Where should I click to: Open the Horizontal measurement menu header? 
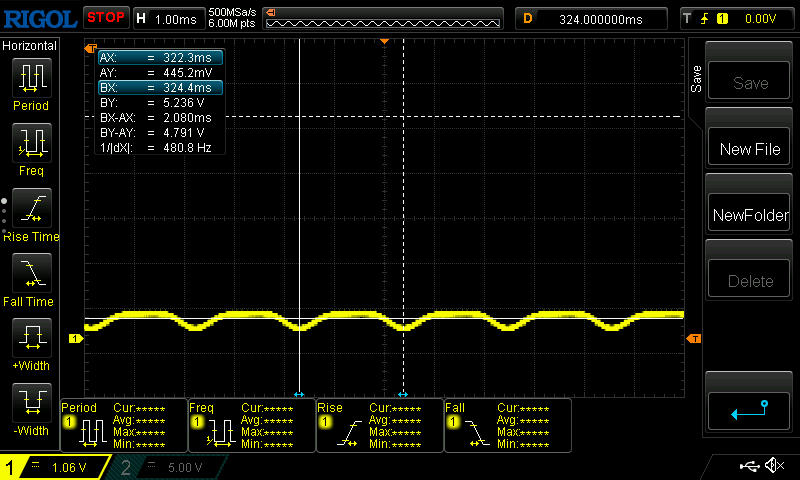point(30,46)
